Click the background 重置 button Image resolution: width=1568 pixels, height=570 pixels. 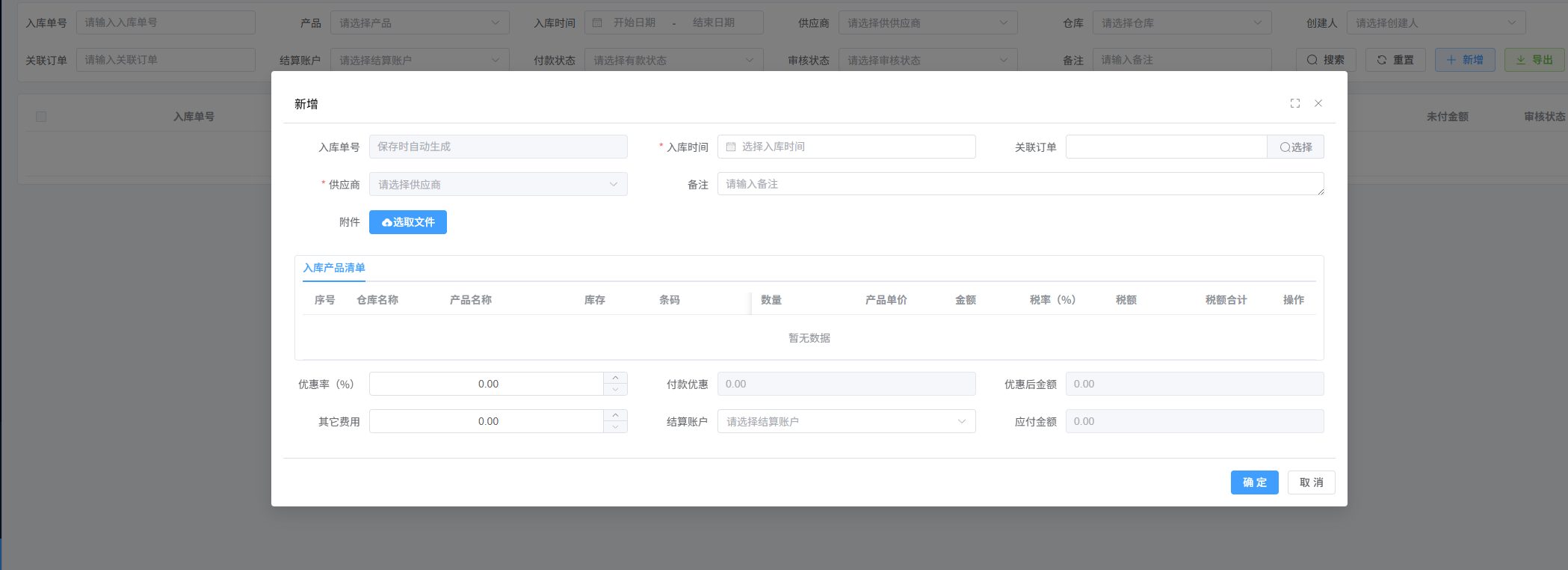[1395, 60]
